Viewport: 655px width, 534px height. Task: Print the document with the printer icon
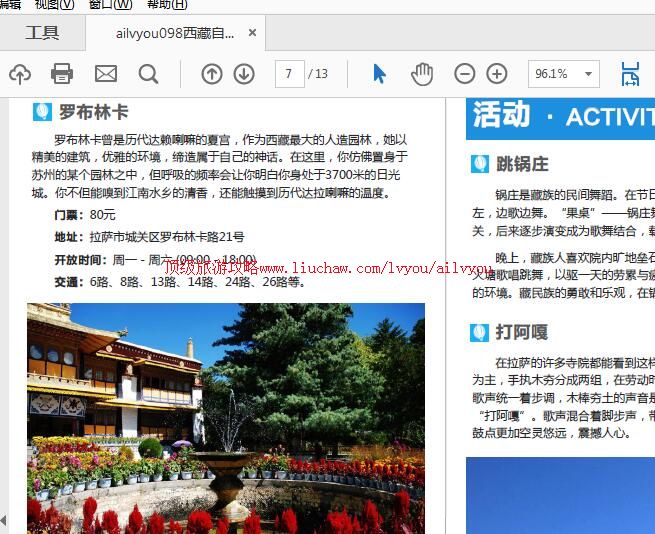pos(62,74)
